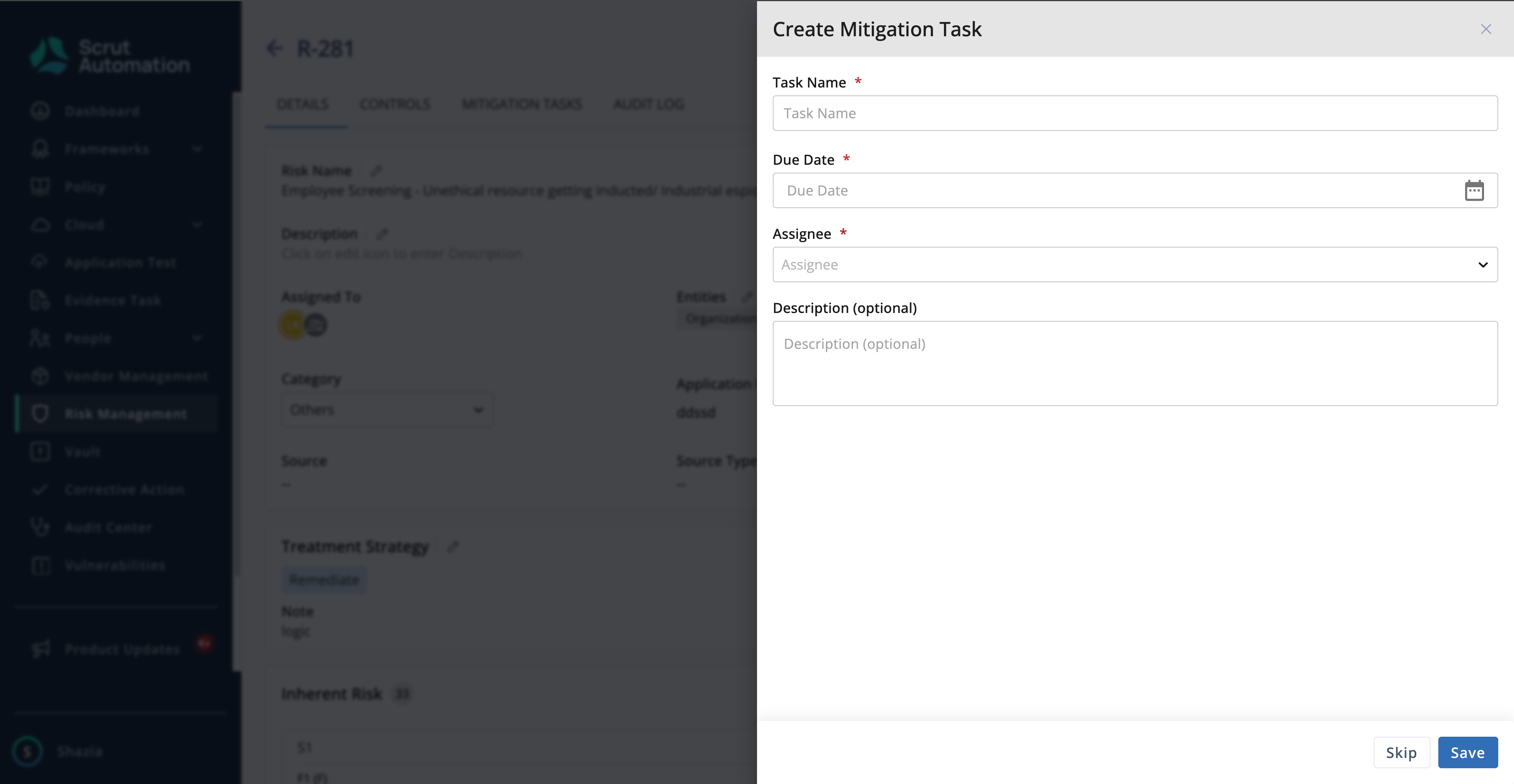The width and height of the screenshot is (1514, 784).
Task: Click the Vulnerabilities sidebar icon
Action: pos(40,565)
